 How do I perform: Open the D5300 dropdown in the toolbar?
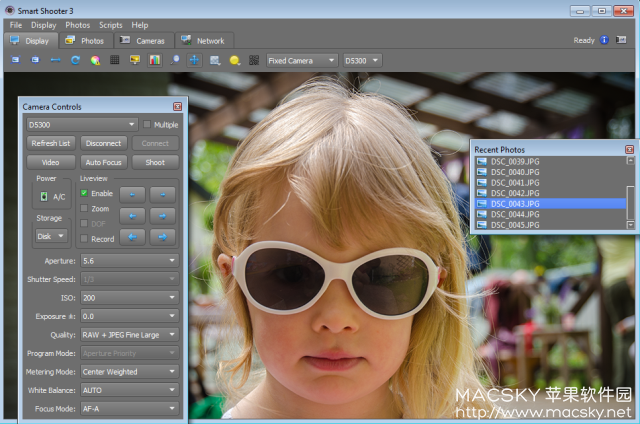pos(362,60)
